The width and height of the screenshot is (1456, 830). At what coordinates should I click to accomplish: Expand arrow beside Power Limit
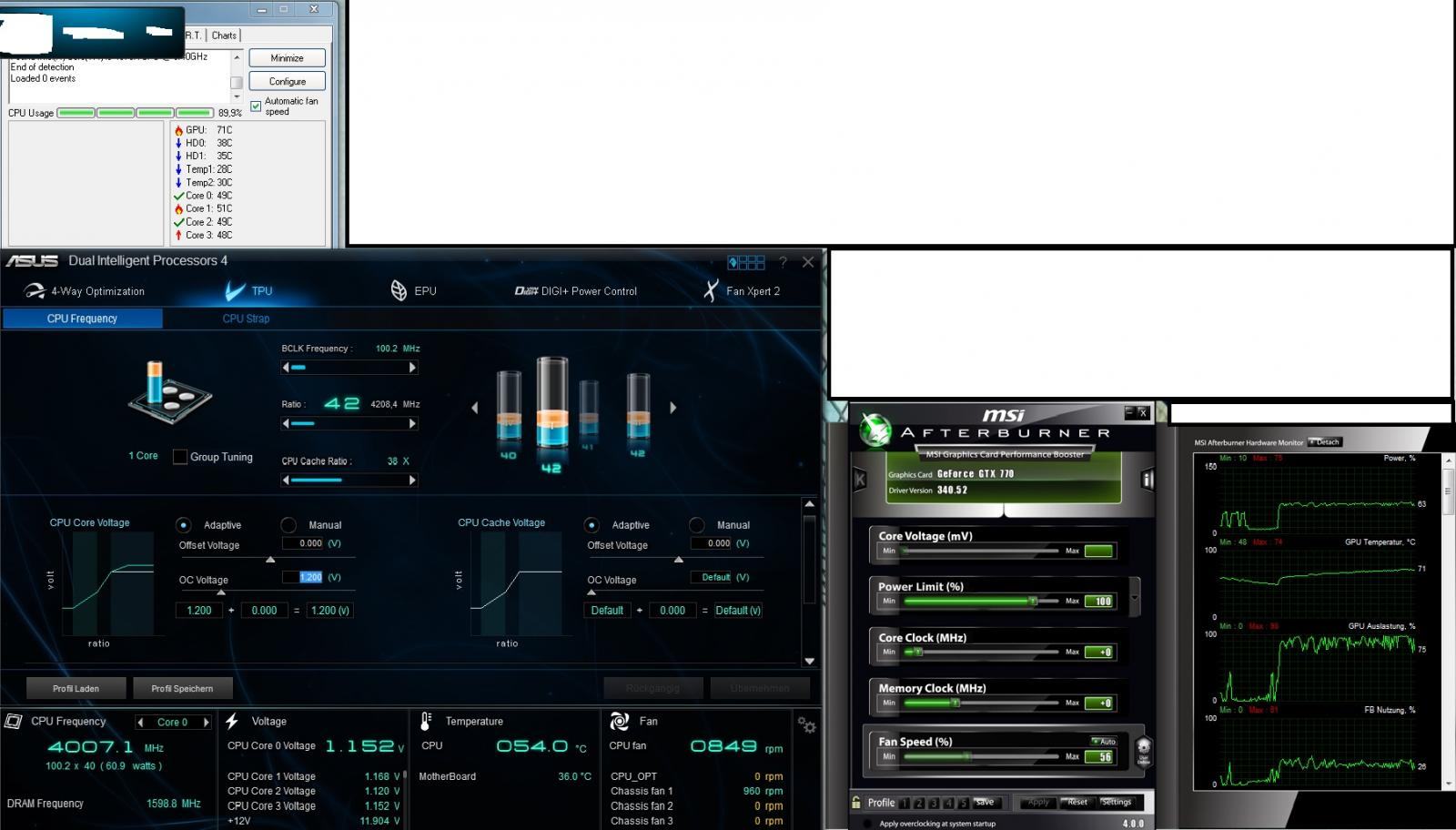point(1135,597)
